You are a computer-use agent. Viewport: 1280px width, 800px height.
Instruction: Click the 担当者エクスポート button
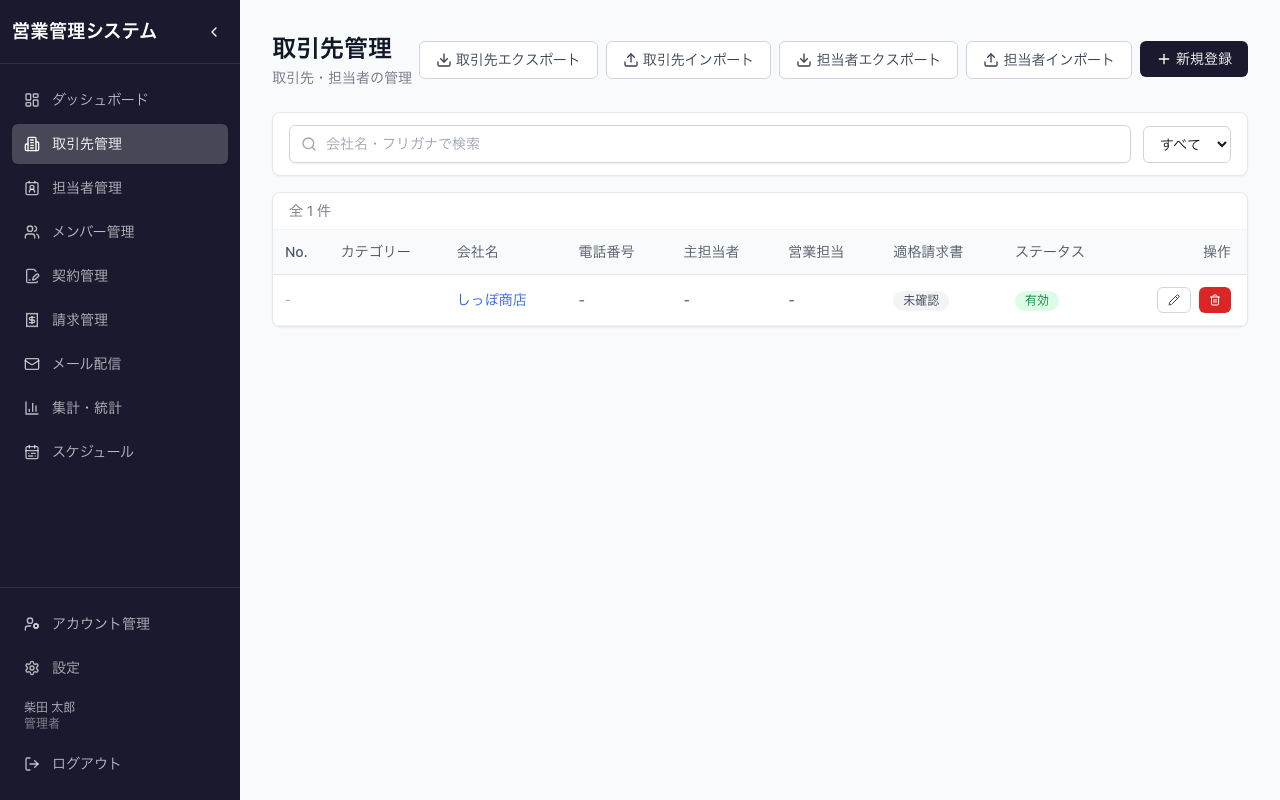point(868,60)
